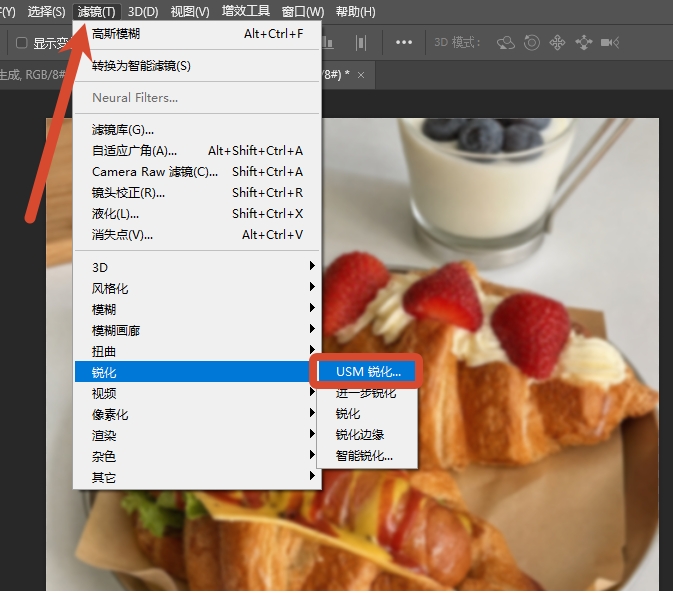Open Camera Raw 滤镜(C)...

click(197, 172)
